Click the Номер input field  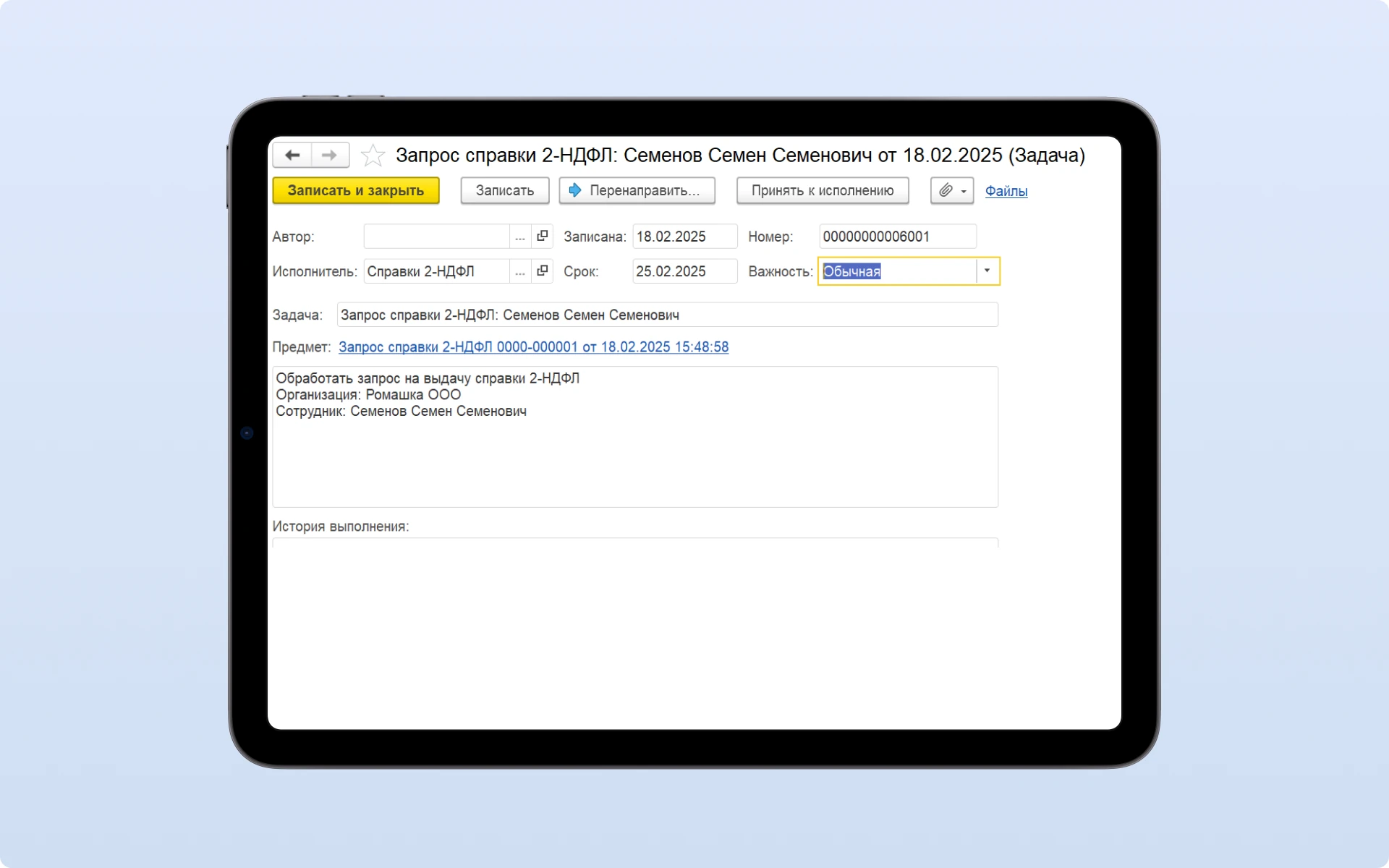point(897,237)
